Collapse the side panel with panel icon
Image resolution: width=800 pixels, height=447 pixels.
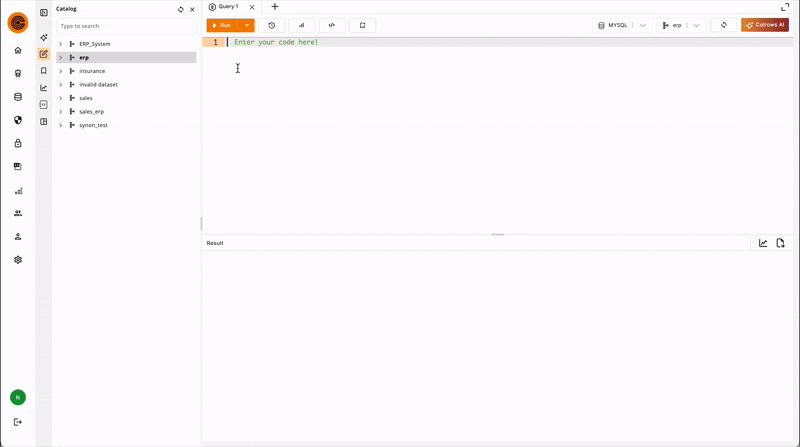[44, 12]
